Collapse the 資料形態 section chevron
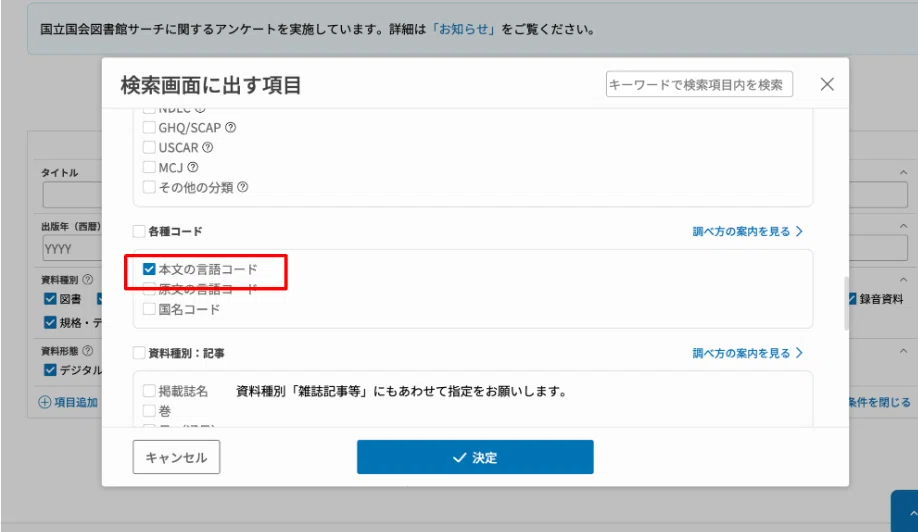Screen dimensions: 918x532 (903, 351)
